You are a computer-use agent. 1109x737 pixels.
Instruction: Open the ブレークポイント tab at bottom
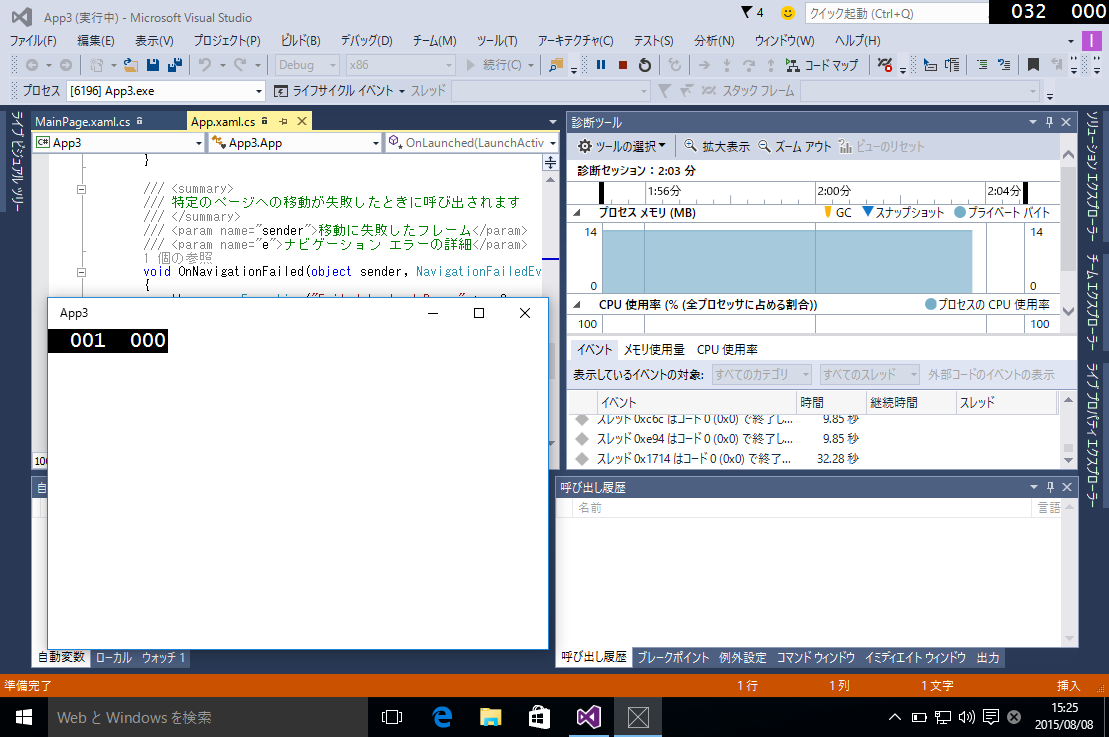[x=673, y=658]
